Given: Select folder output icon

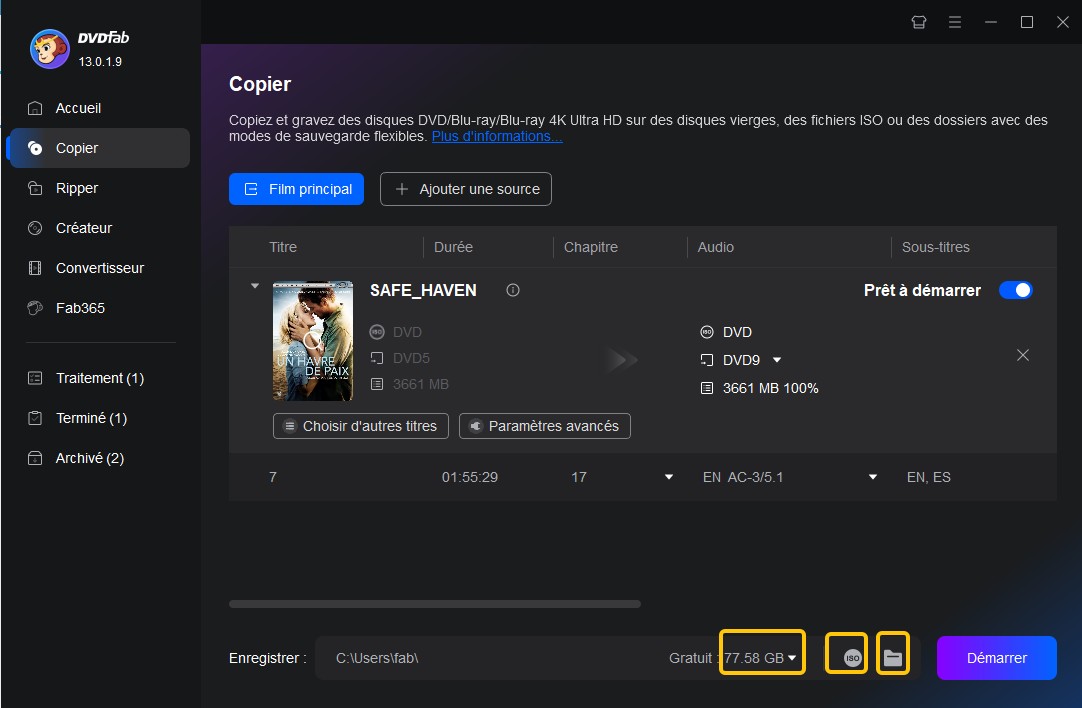Looking at the screenshot, I should (x=893, y=658).
